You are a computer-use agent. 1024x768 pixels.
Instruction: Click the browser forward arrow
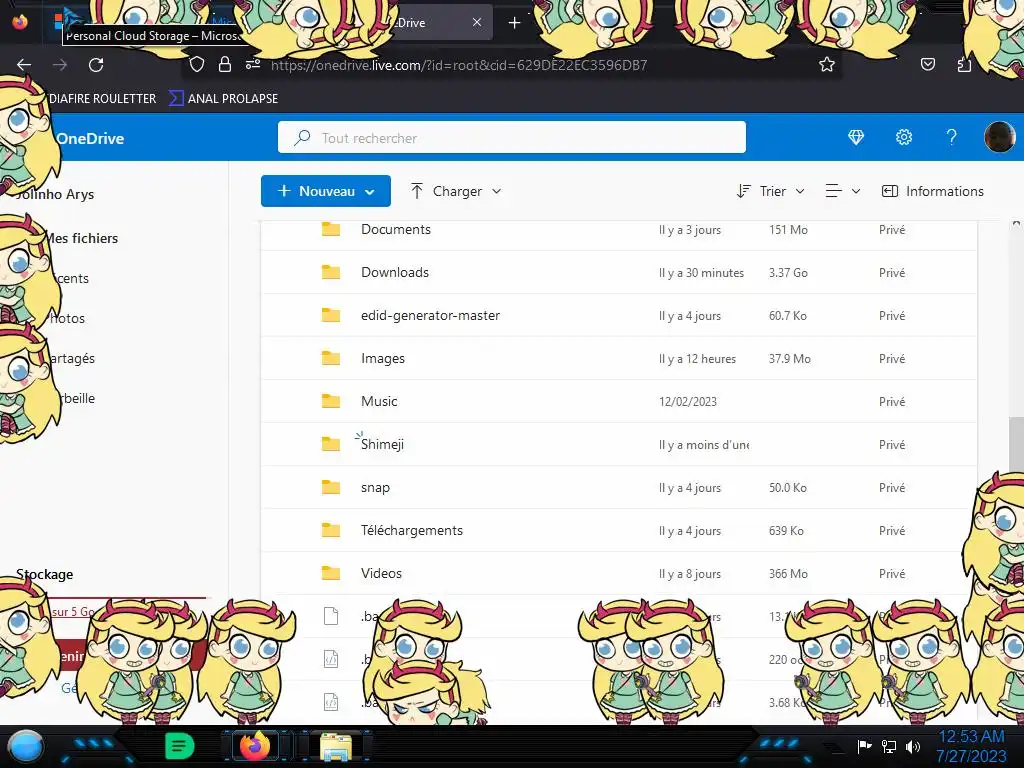(x=60, y=65)
